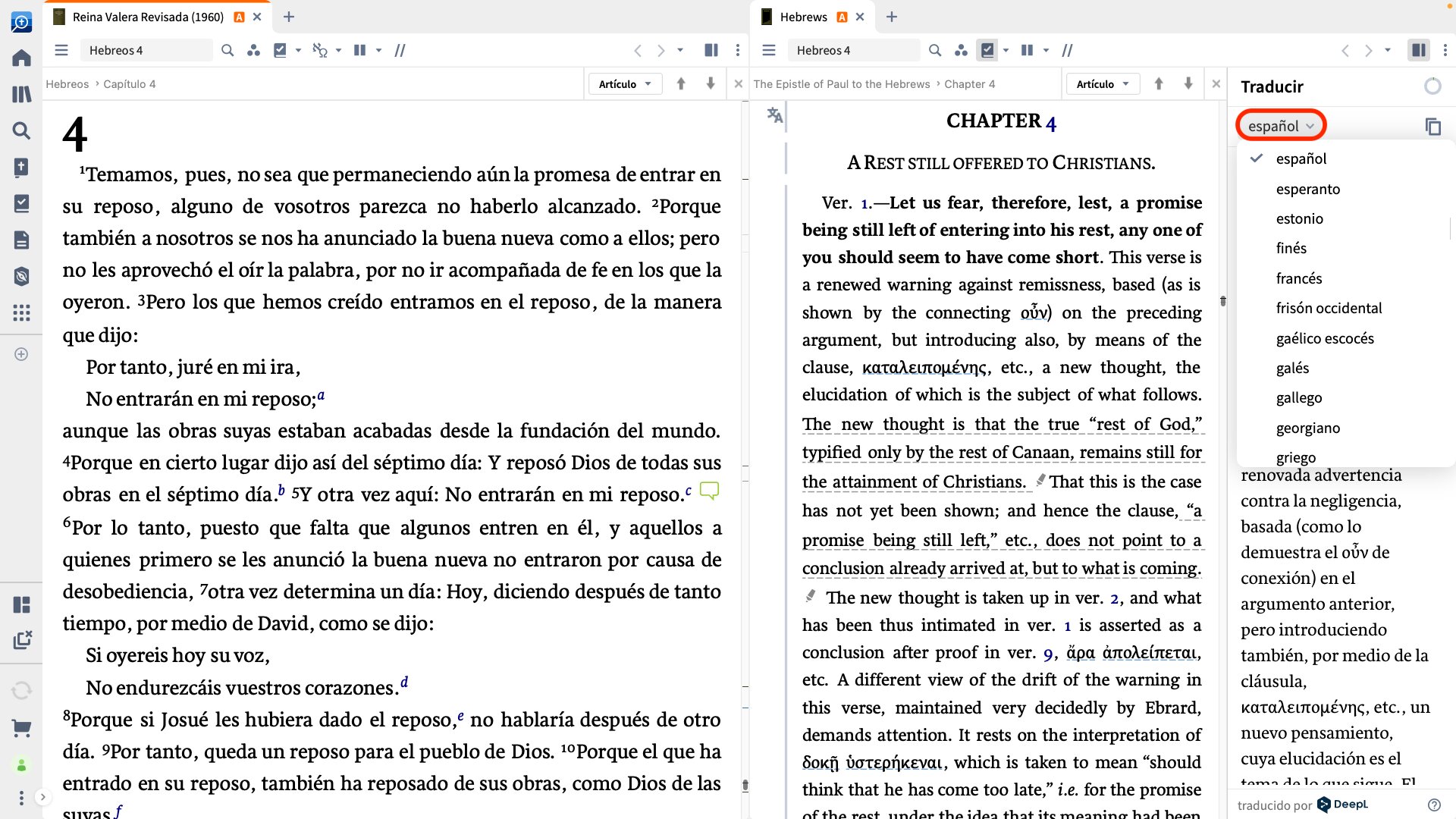Viewport: 1456px width, 819px height.
Task: Click the add-shortcut plus circle in the sidebar
Action: pos(21,354)
